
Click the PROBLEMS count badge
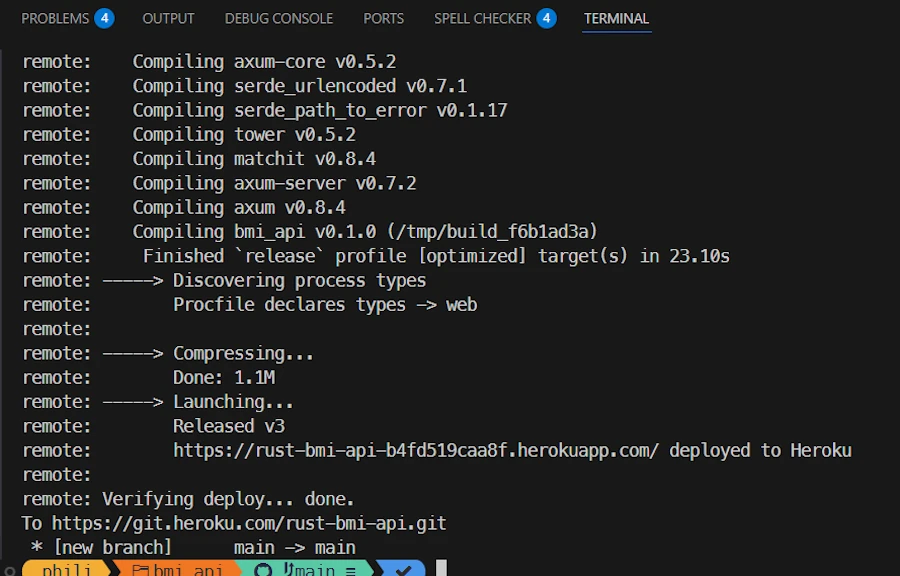click(x=104, y=18)
